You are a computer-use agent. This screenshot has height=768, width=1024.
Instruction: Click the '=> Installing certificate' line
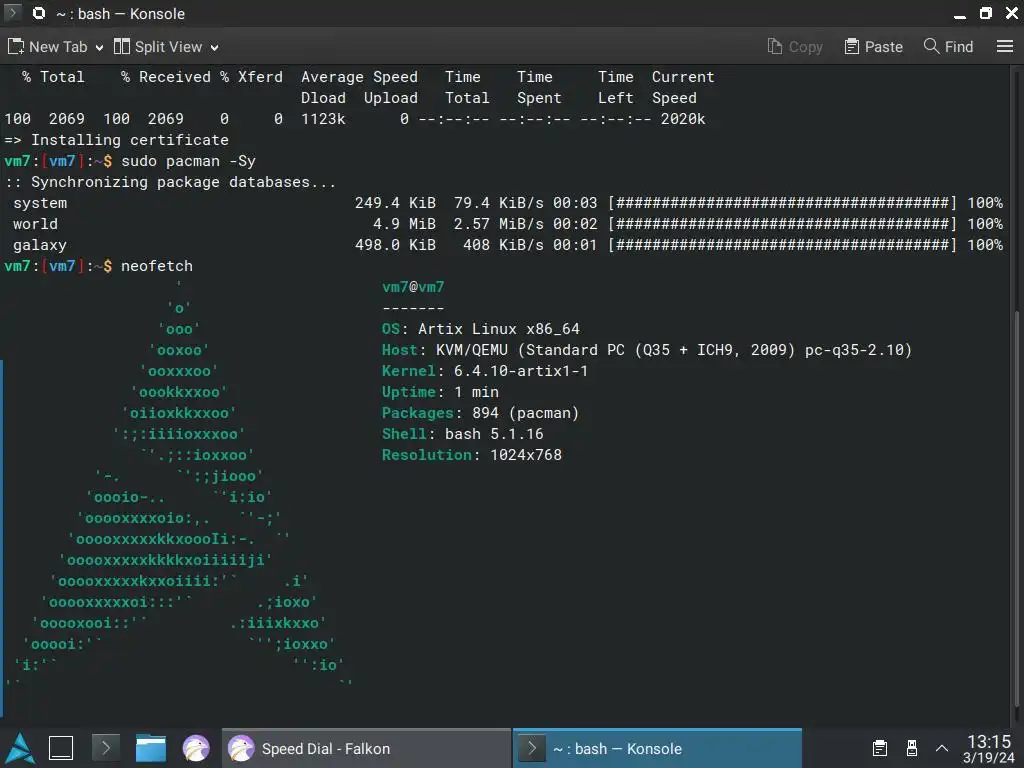pos(116,140)
